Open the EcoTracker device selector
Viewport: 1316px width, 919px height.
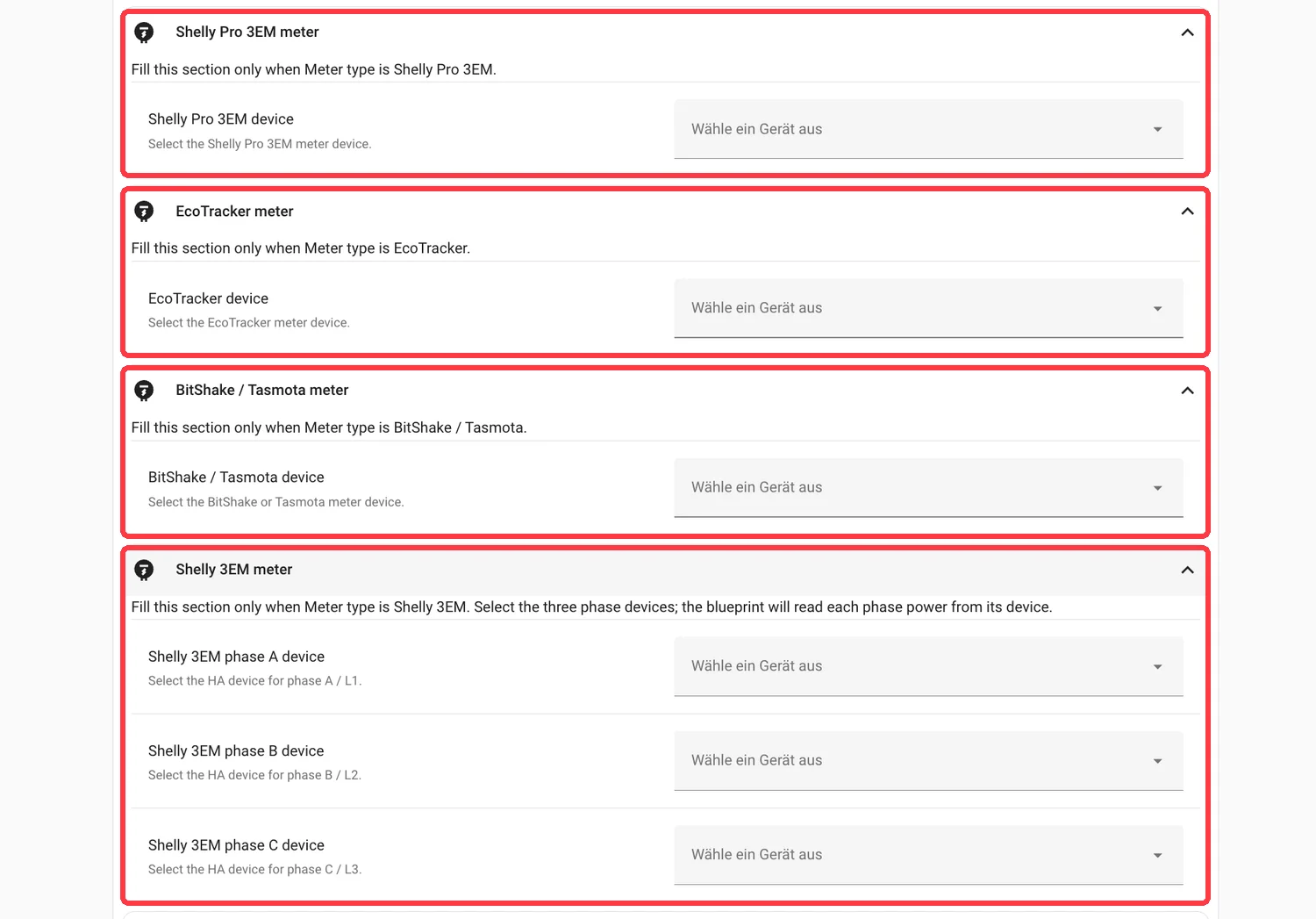[x=928, y=308]
